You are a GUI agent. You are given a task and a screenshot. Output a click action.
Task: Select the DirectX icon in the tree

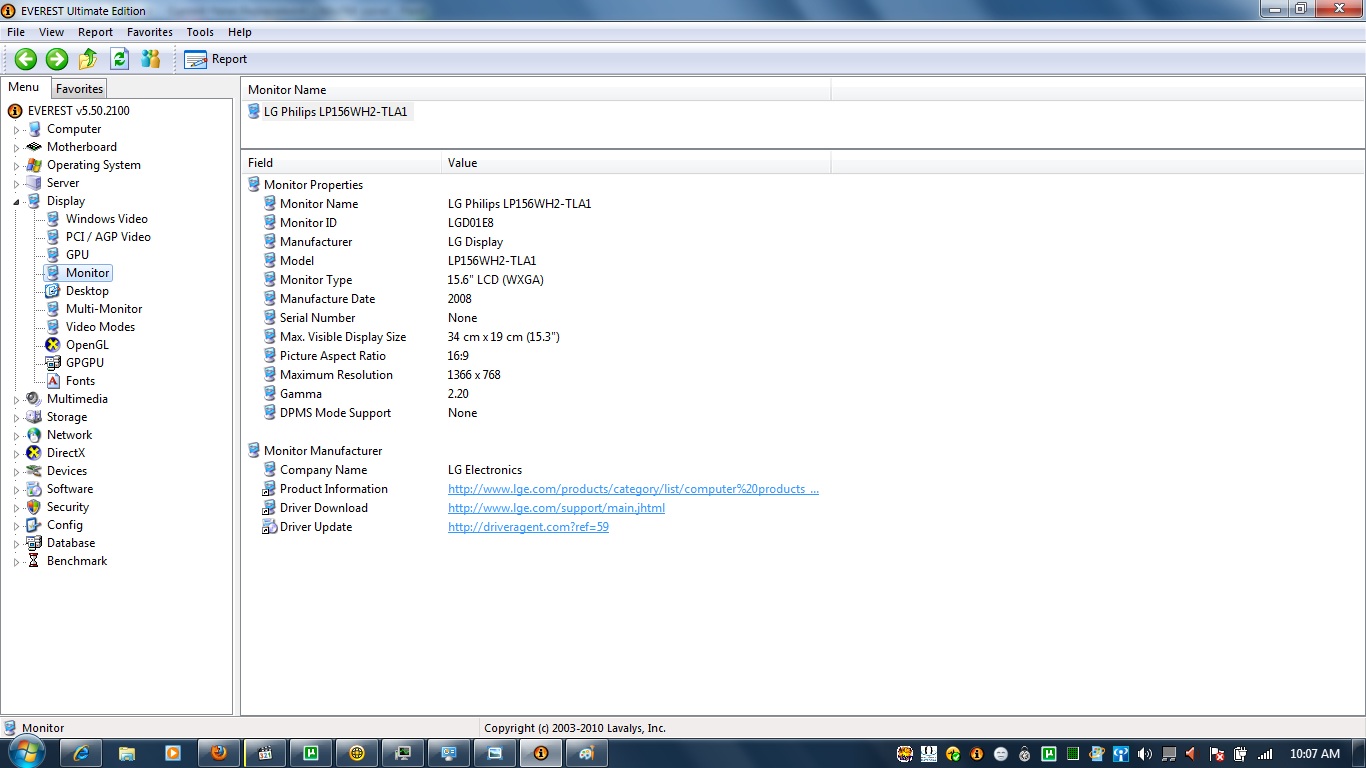(35, 453)
